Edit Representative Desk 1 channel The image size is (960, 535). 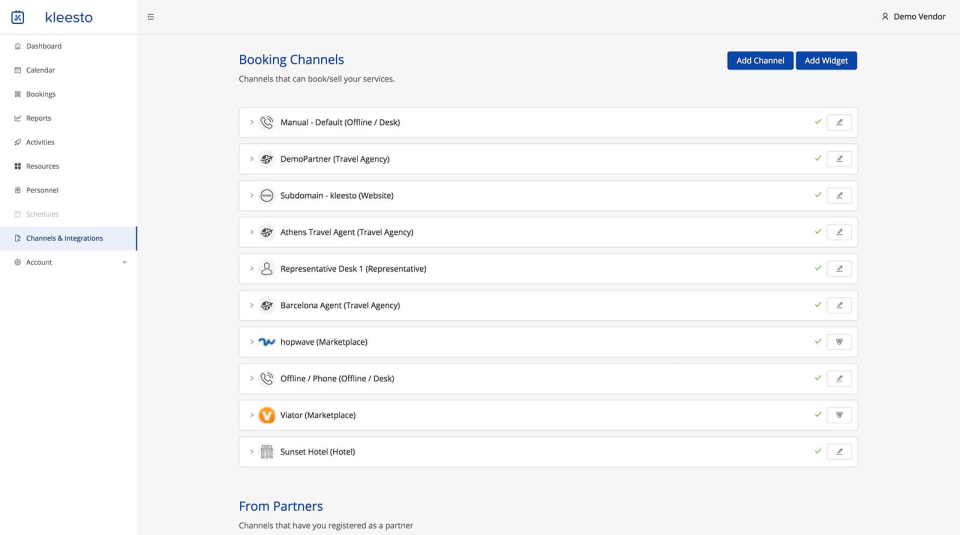(x=839, y=269)
